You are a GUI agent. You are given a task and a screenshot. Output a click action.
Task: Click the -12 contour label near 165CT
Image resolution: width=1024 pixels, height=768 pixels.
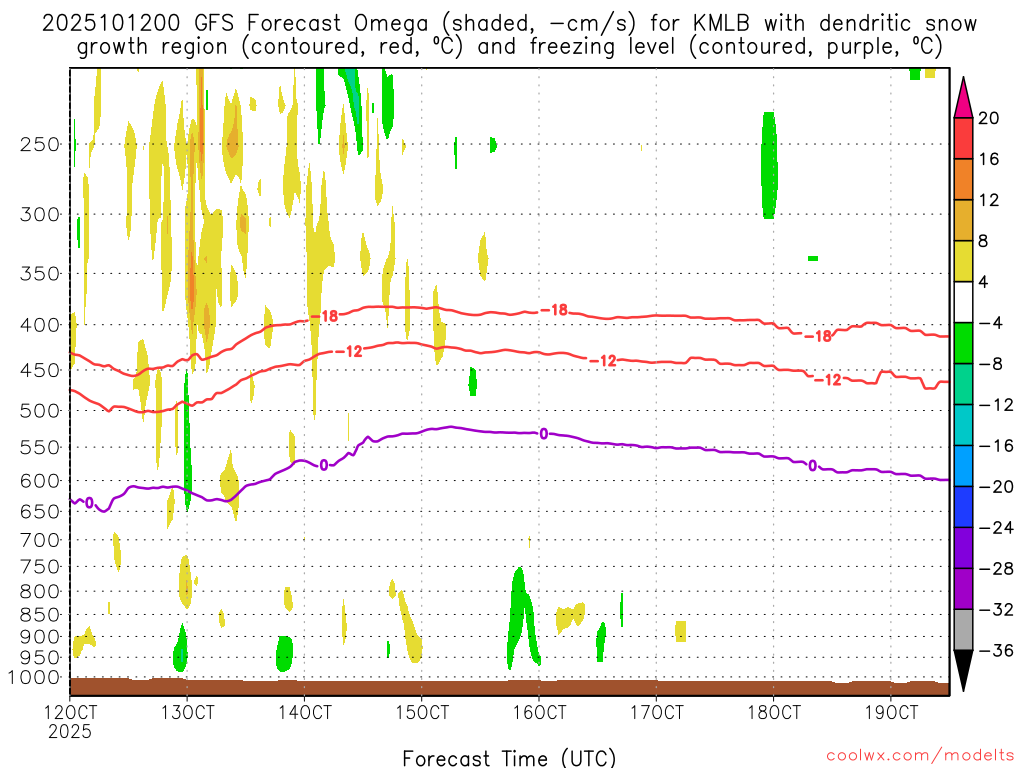point(602,360)
